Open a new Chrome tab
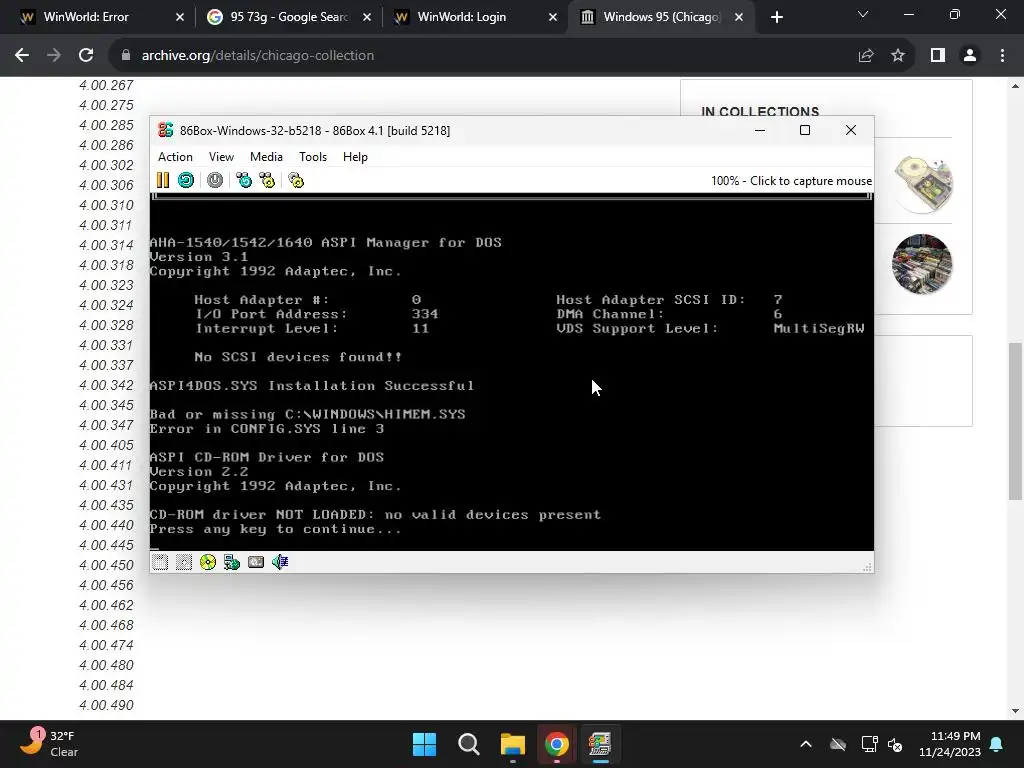The image size is (1024, 768). pos(776,17)
